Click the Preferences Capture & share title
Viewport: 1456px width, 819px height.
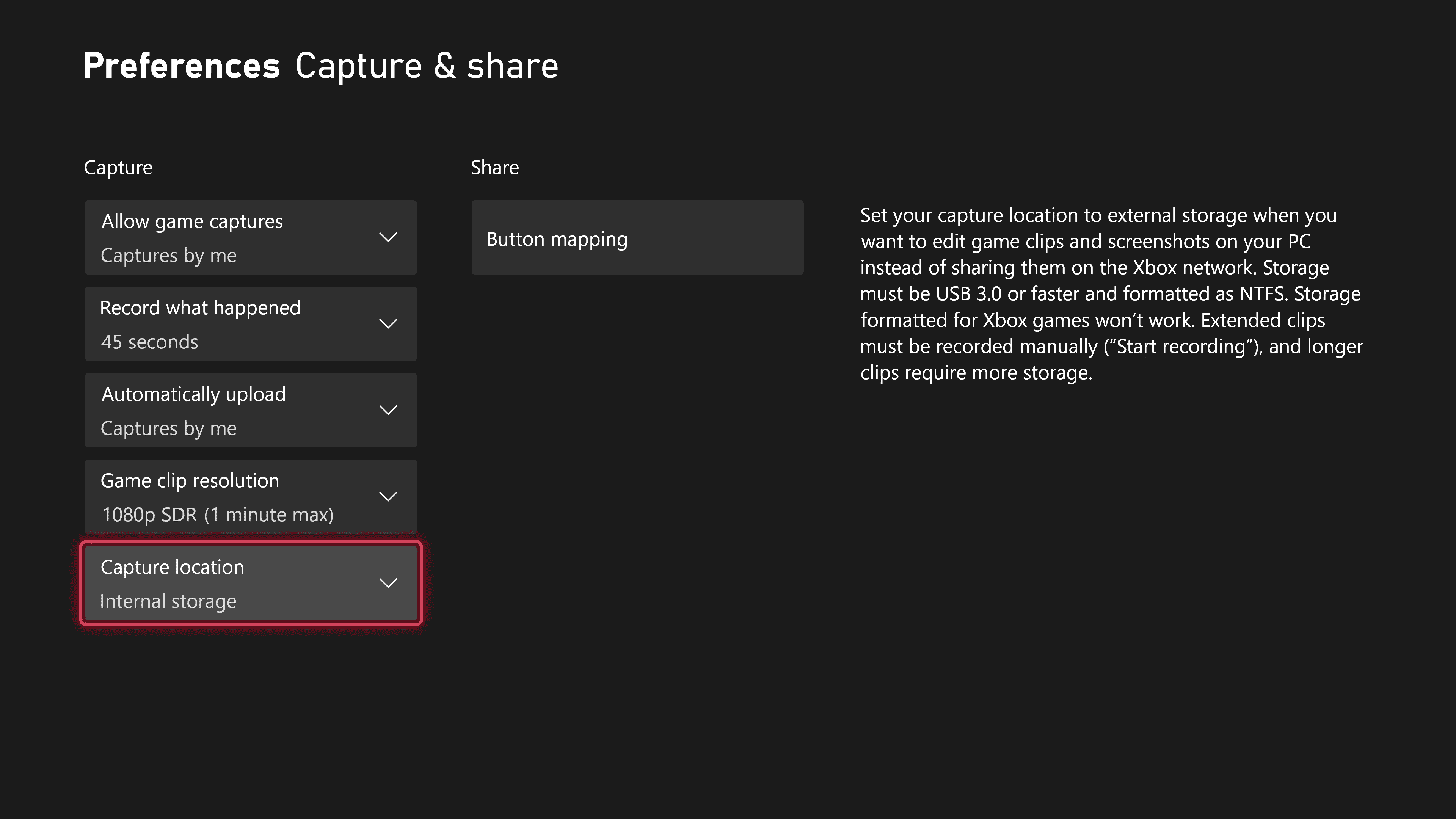click(320, 64)
